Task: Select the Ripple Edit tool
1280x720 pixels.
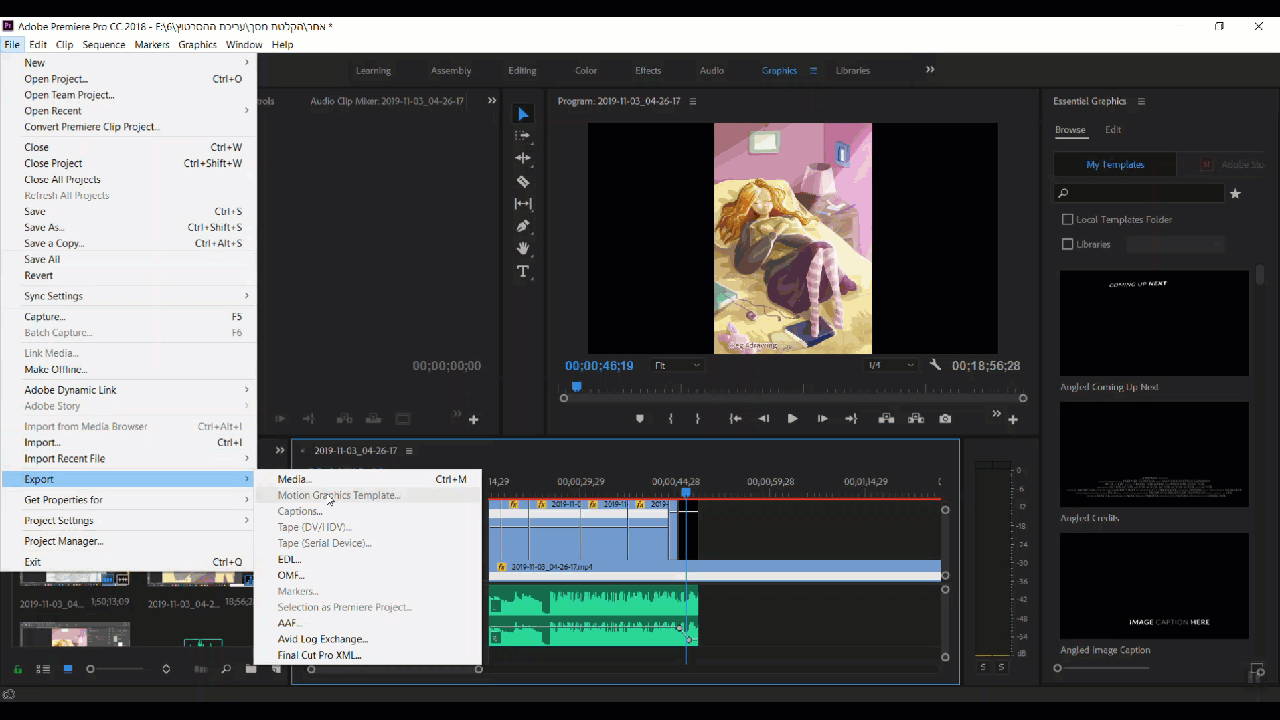Action: [523, 158]
